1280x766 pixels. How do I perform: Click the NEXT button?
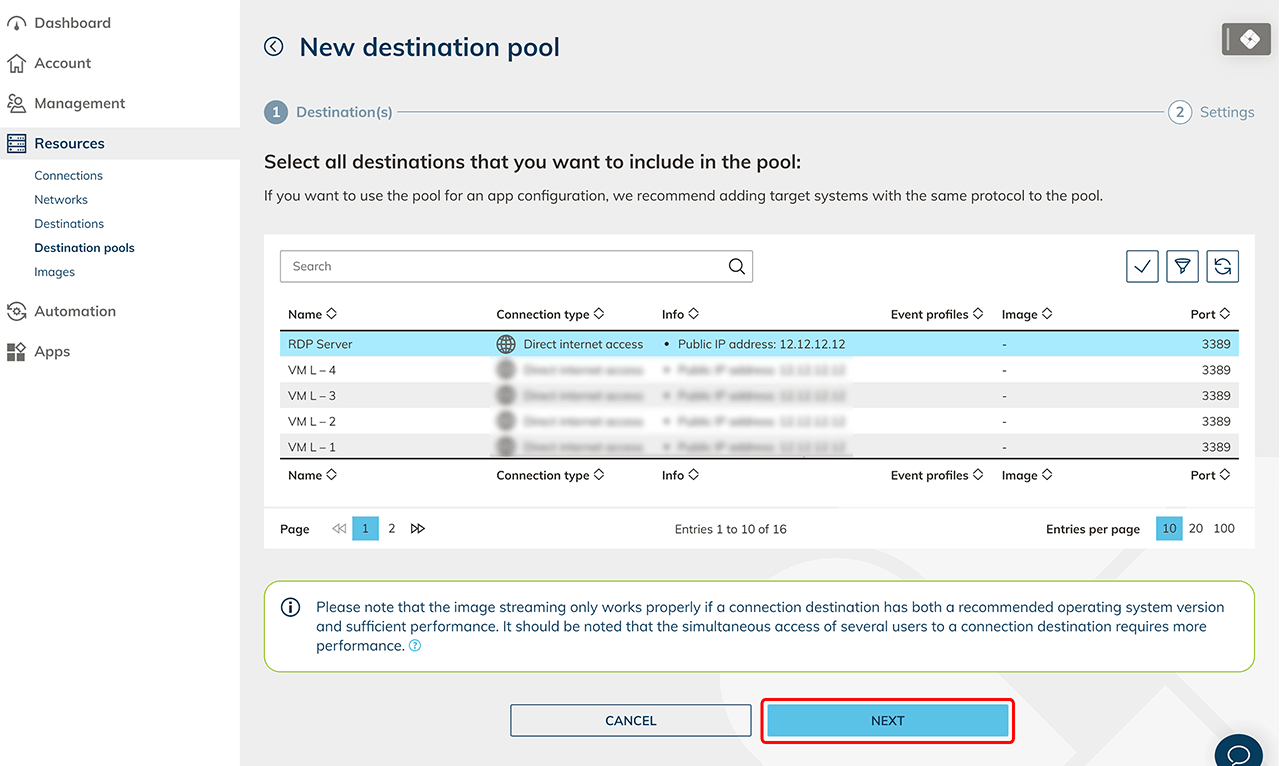tap(887, 720)
